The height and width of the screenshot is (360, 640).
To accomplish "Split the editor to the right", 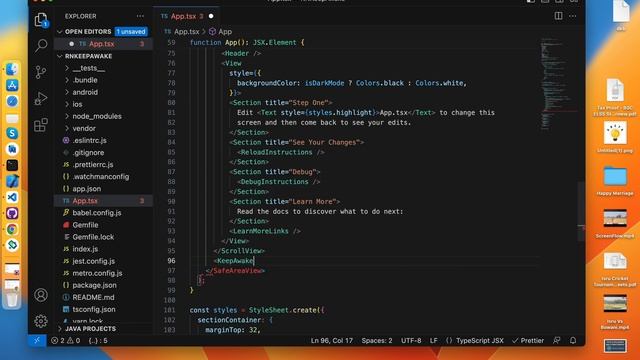I will click(x=558, y=16).
